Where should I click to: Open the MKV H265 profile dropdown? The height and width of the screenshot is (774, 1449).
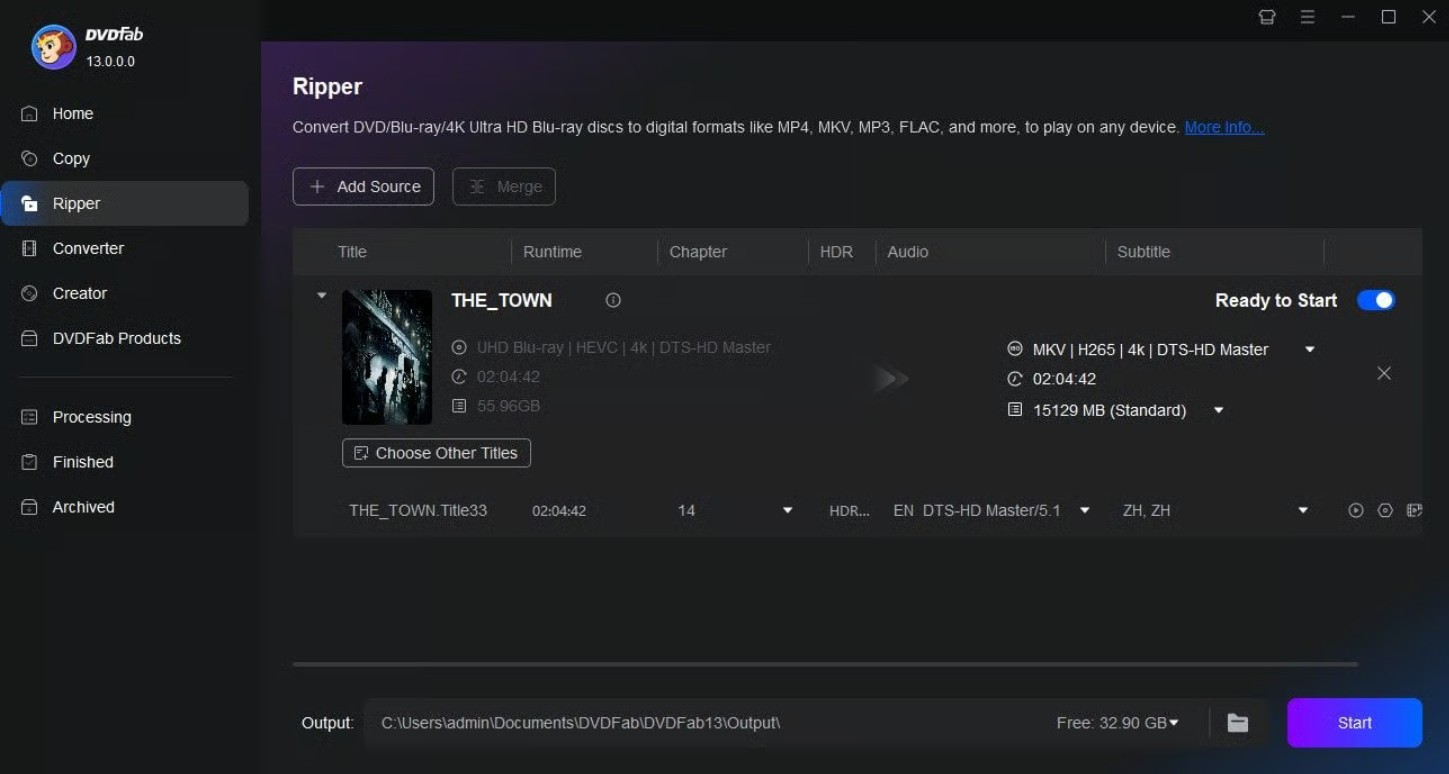click(x=1309, y=349)
